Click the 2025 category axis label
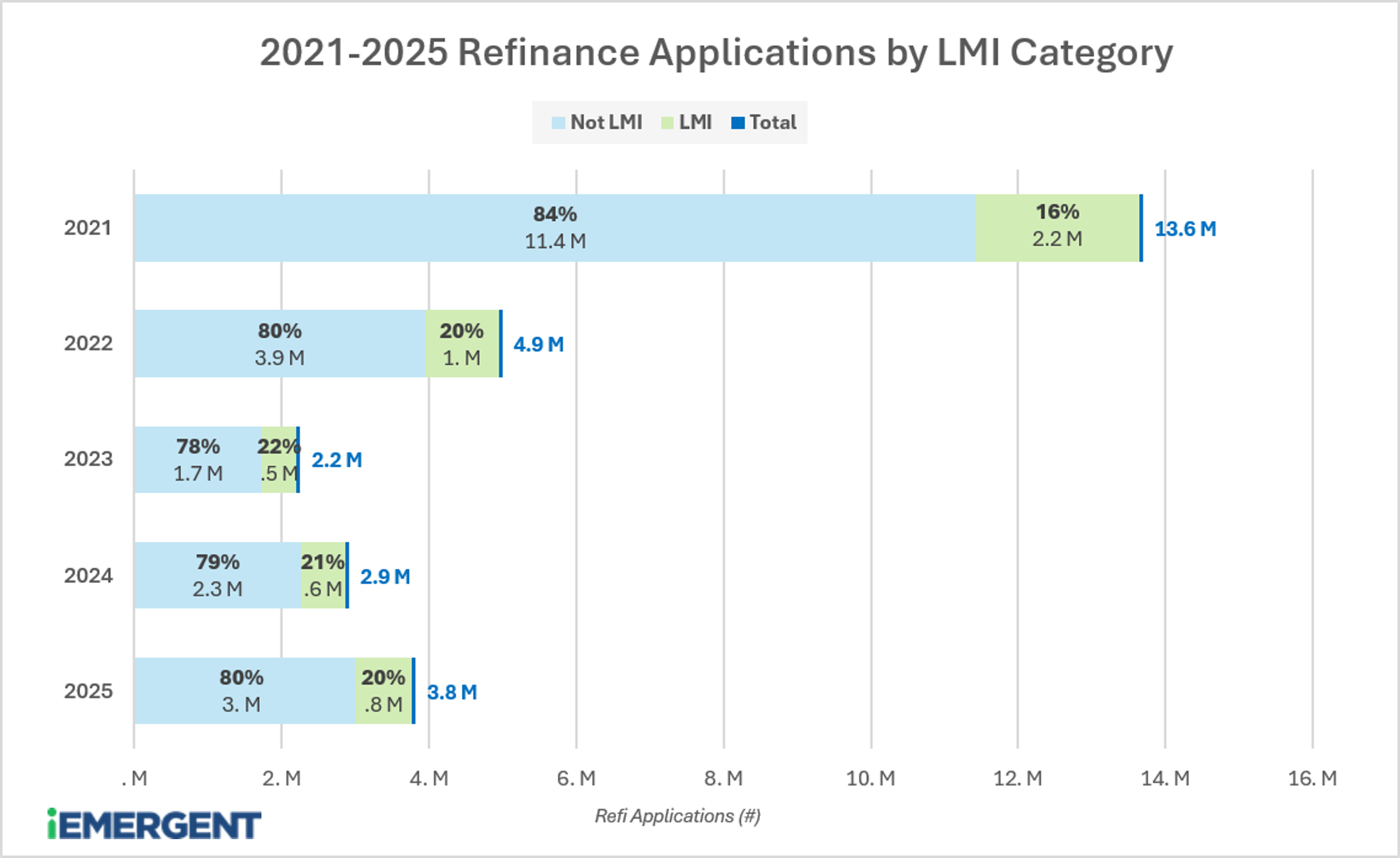 (88, 691)
